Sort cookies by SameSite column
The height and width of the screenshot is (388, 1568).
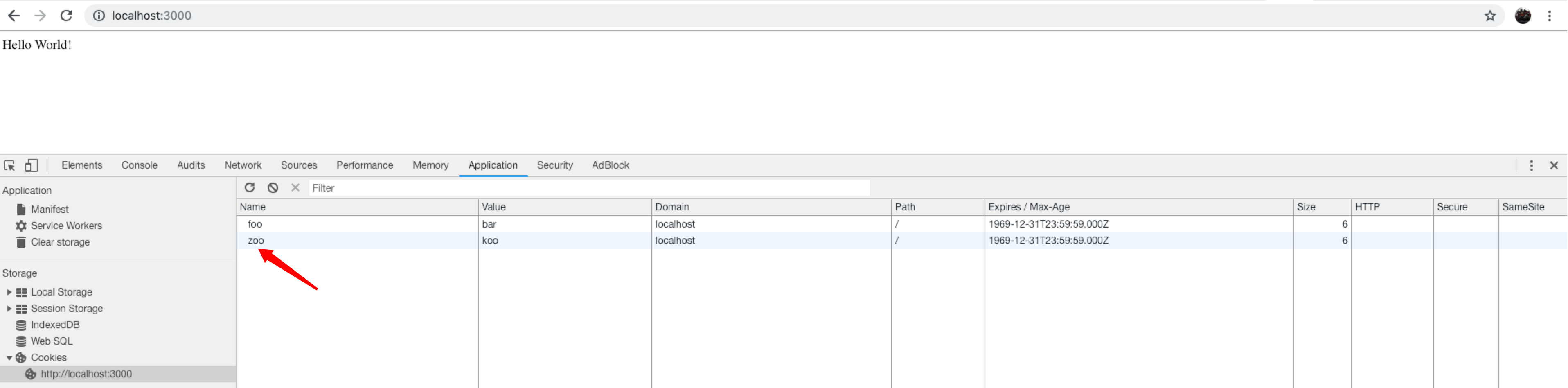click(1533, 207)
